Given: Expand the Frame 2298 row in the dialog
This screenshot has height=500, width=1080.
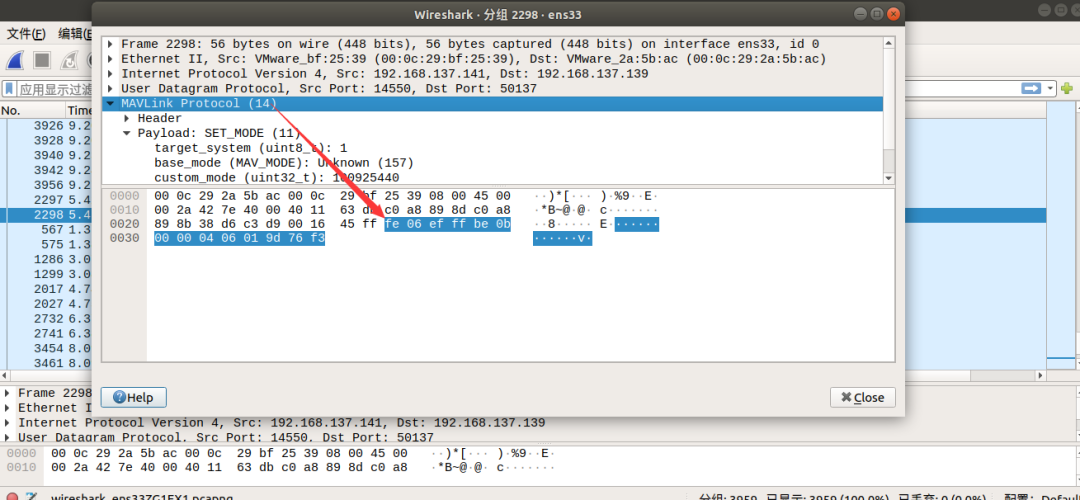Looking at the screenshot, I should pyautogui.click(x=110, y=44).
